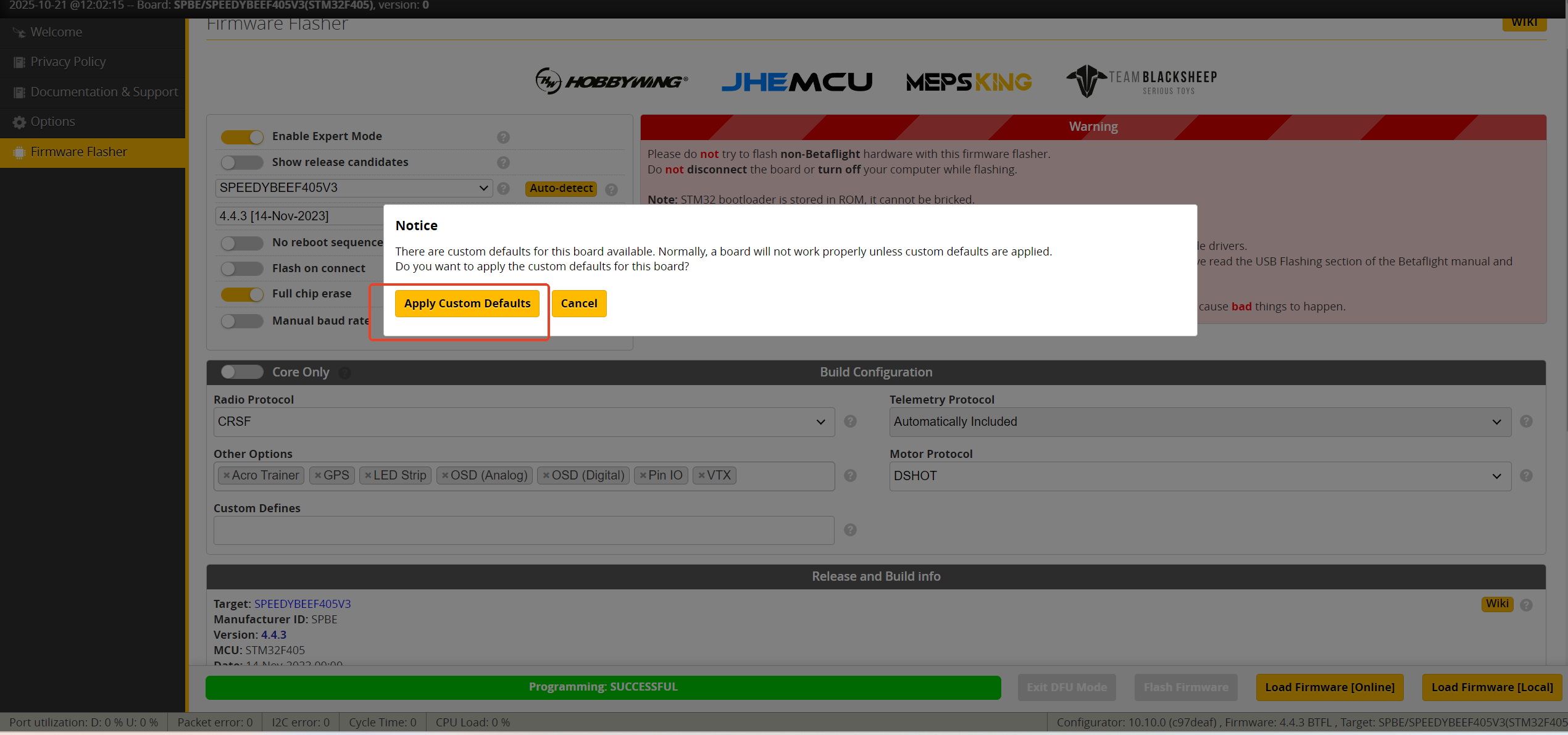Click help icon next to Radio Protocol
1568x735 pixels.
pyautogui.click(x=850, y=421)
